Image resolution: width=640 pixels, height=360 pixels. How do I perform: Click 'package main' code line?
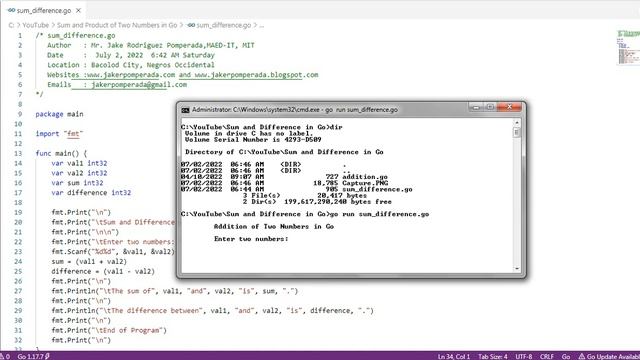click(59, 114)
